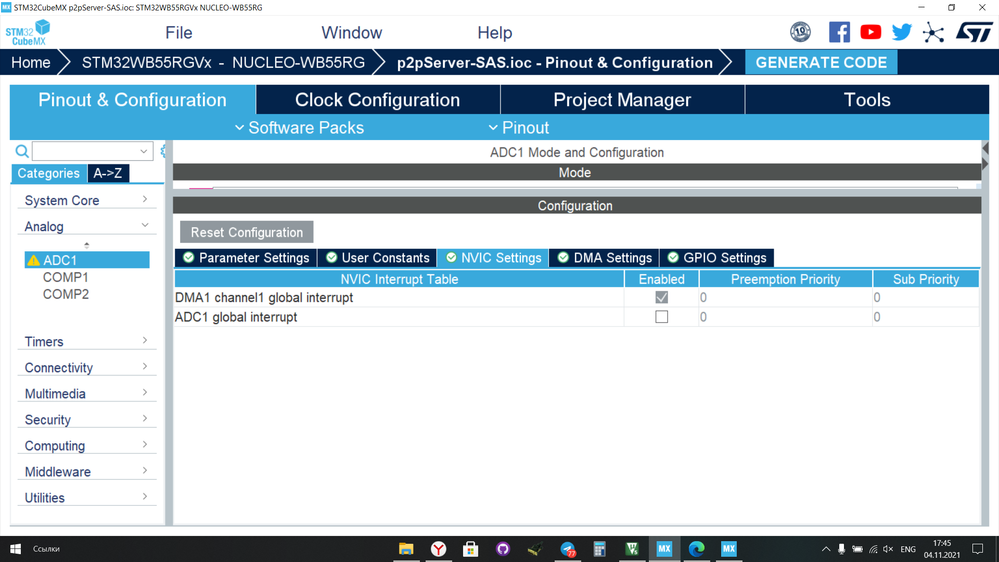This screenshot has height=562, width=999.
Task: Open Telegram from taskbar
Action: (x=568, y=549)
